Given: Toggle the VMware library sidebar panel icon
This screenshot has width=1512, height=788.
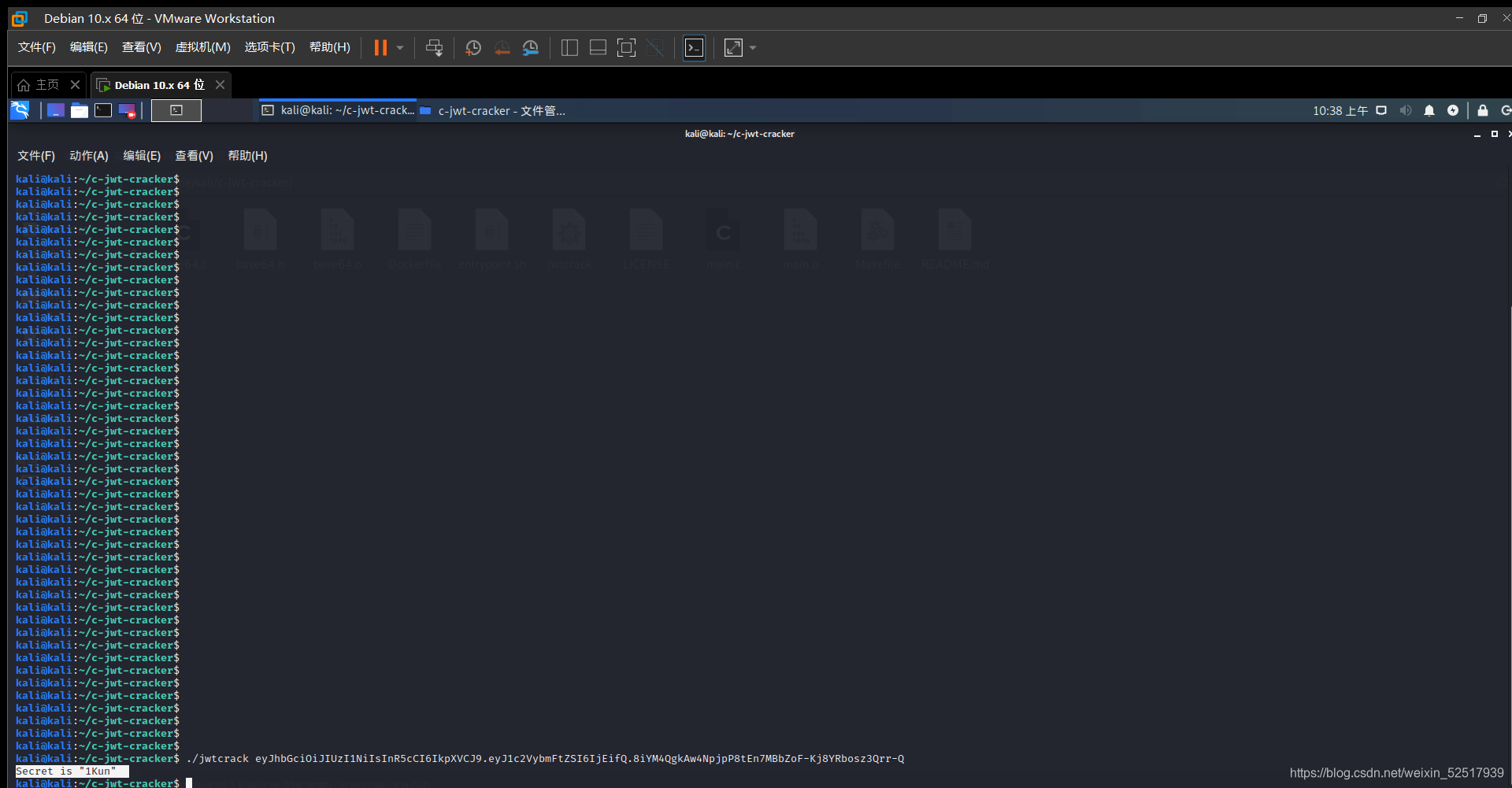Looking at the screenshot, I should [x=569, y=48].
